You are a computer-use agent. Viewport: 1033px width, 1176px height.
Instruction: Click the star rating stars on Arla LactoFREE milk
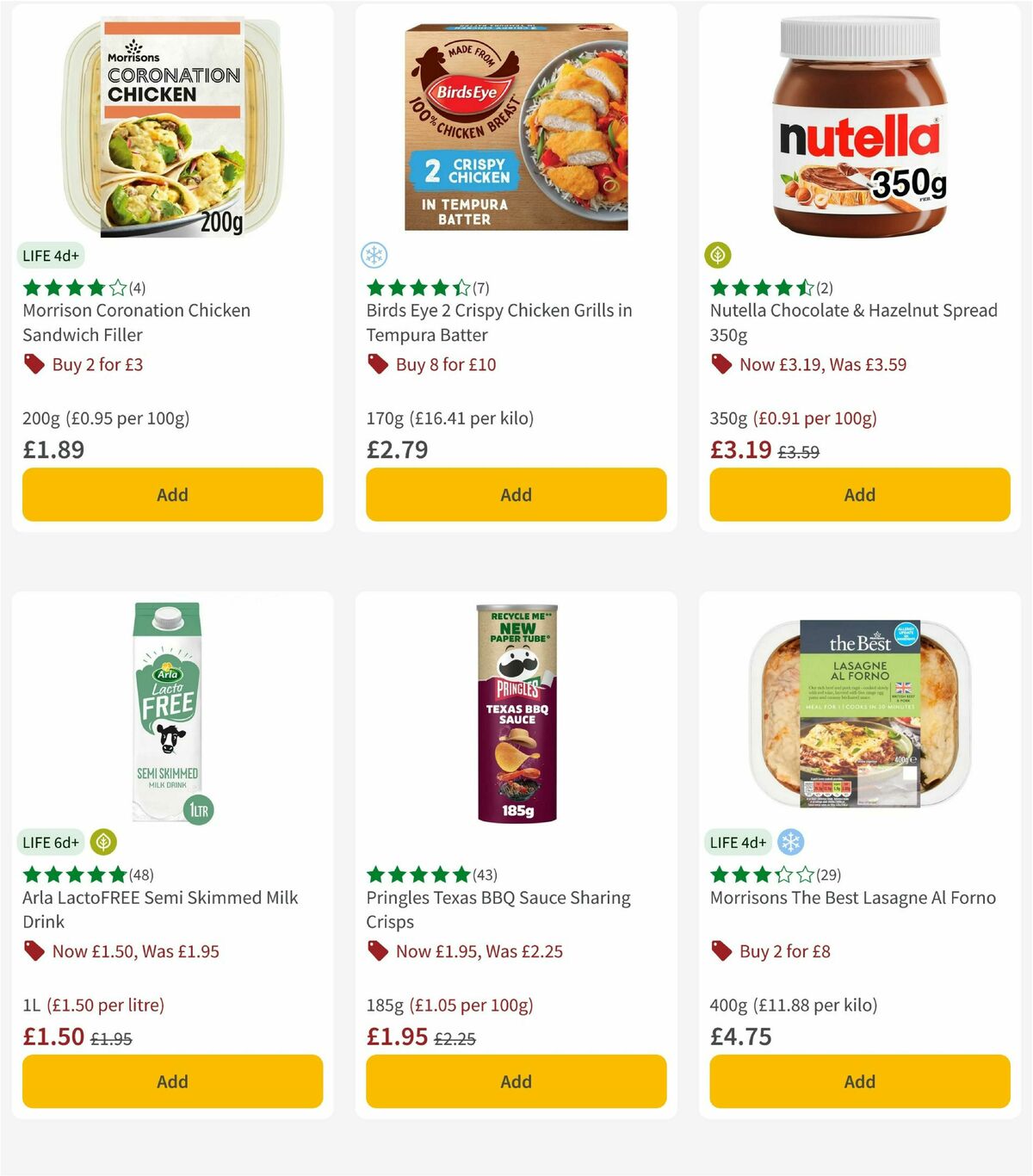pos(72,874)
